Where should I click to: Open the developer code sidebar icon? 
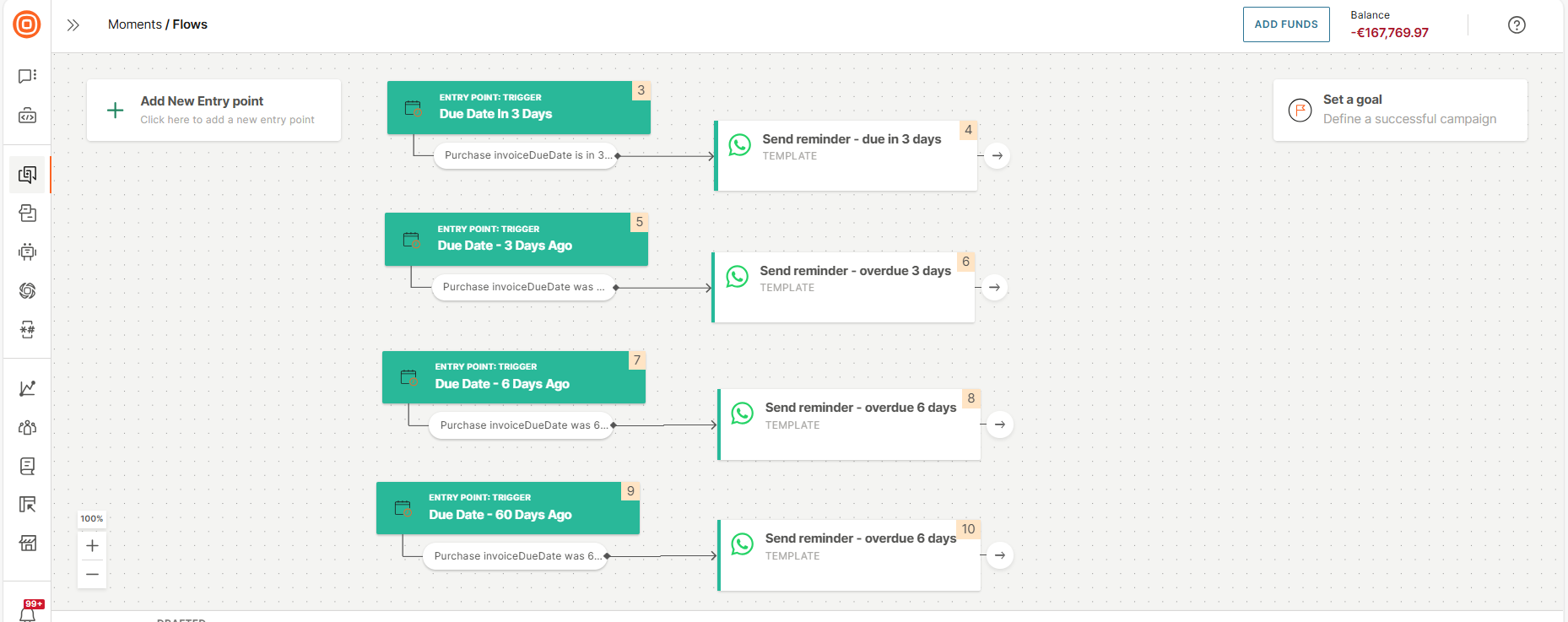point(27,115)
